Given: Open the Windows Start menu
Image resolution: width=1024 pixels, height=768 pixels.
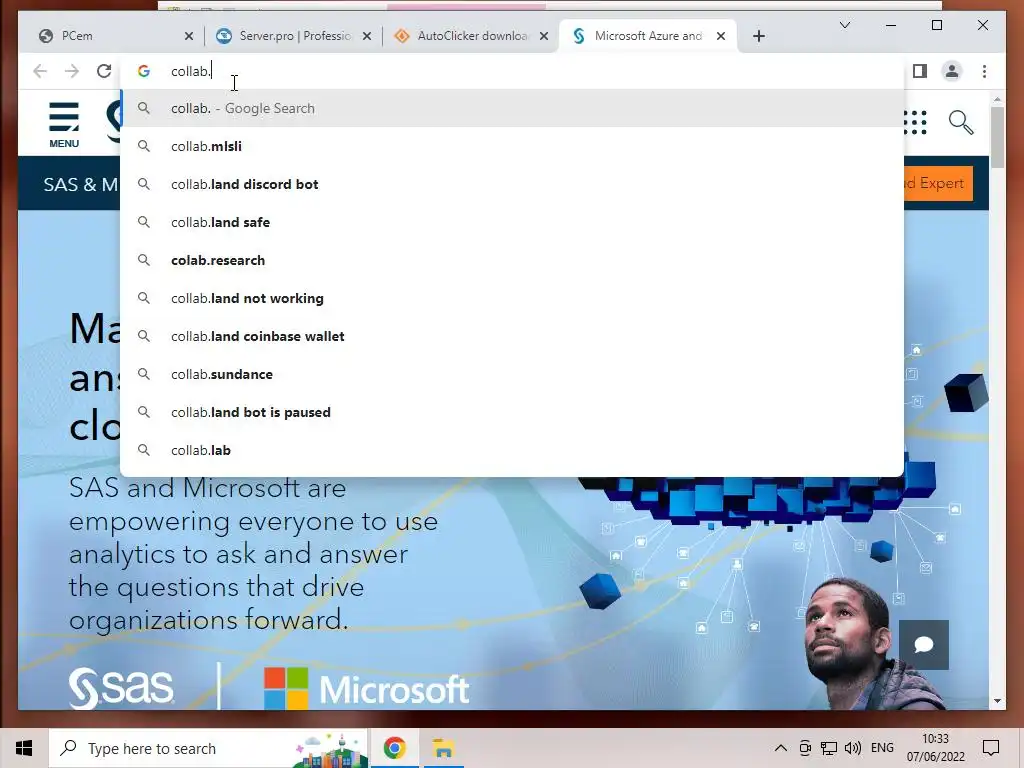Looking at the screenshot, I should 24,748.
